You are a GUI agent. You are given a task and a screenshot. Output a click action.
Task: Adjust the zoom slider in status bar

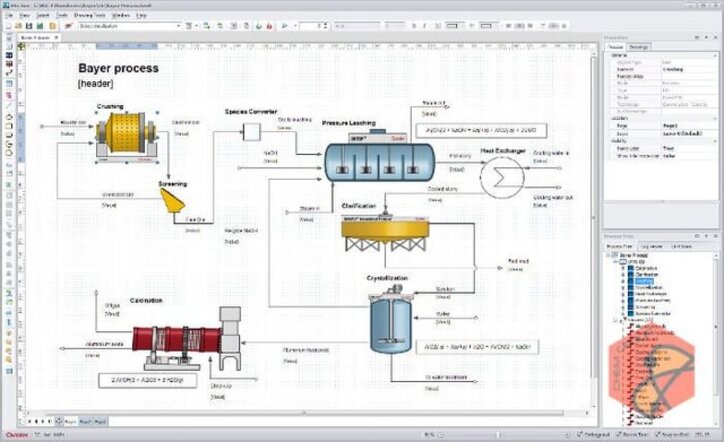[499, 435]
